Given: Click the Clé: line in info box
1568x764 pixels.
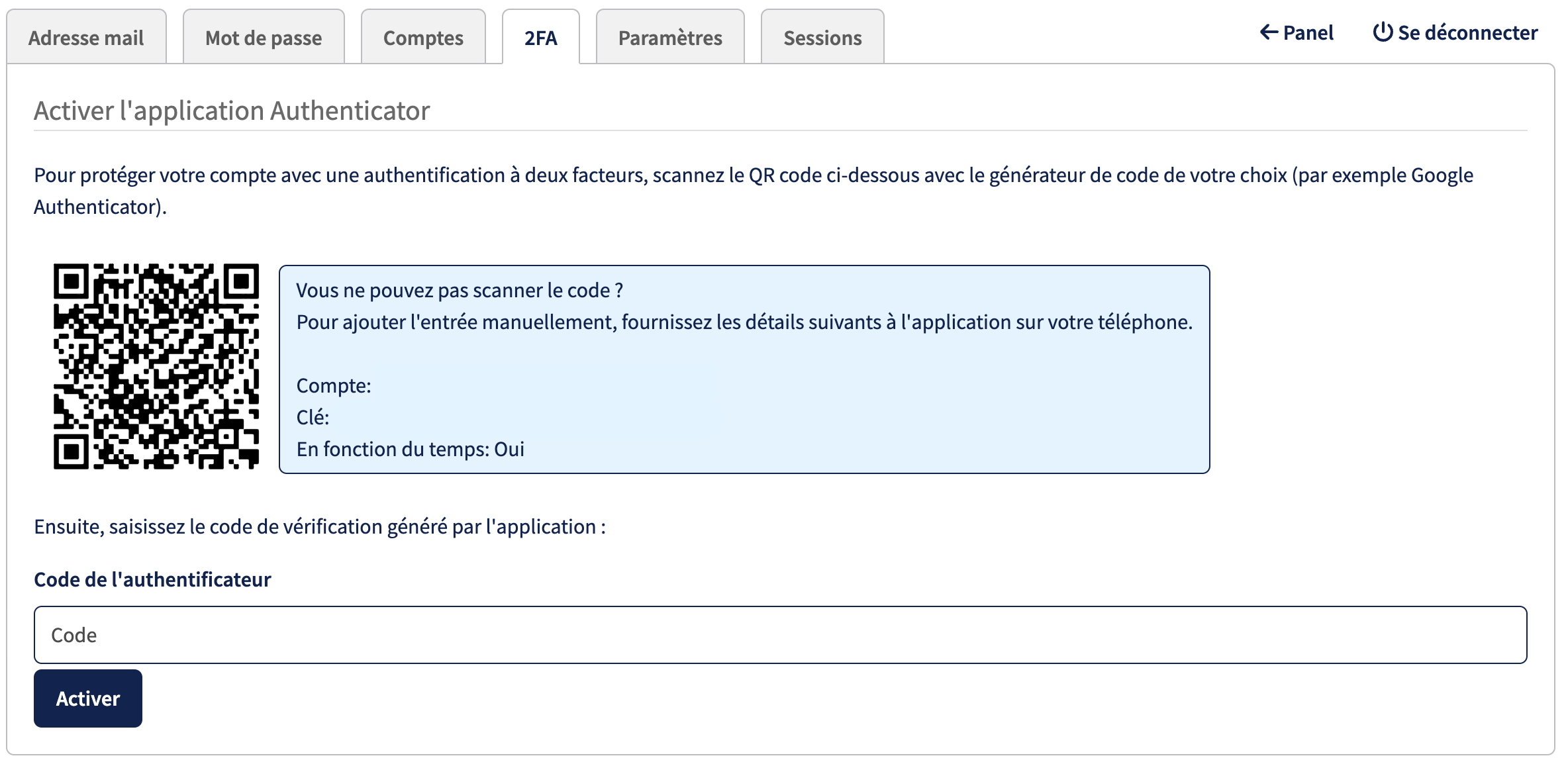Looking at the screenshot, I should [313, 417].
